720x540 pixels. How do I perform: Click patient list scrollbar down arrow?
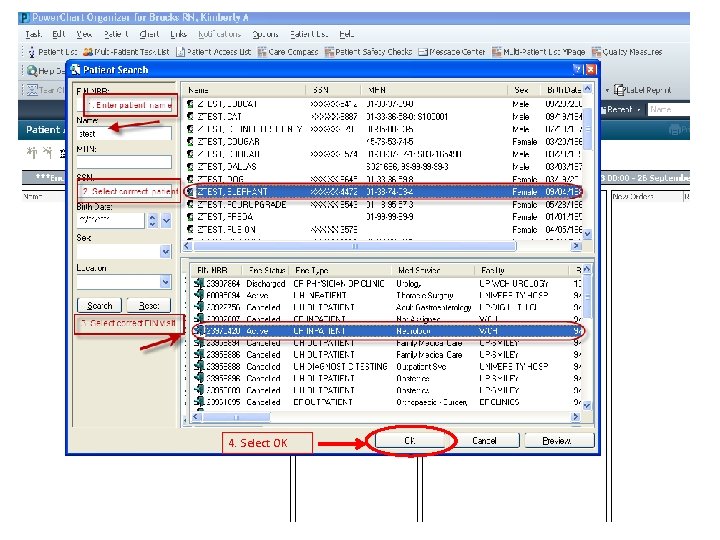coord(588,234)
